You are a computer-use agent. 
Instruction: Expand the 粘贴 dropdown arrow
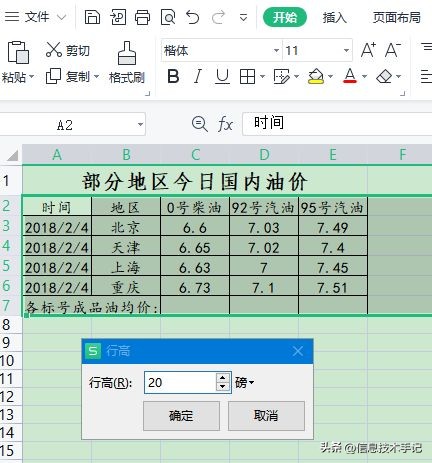point(32,77)
